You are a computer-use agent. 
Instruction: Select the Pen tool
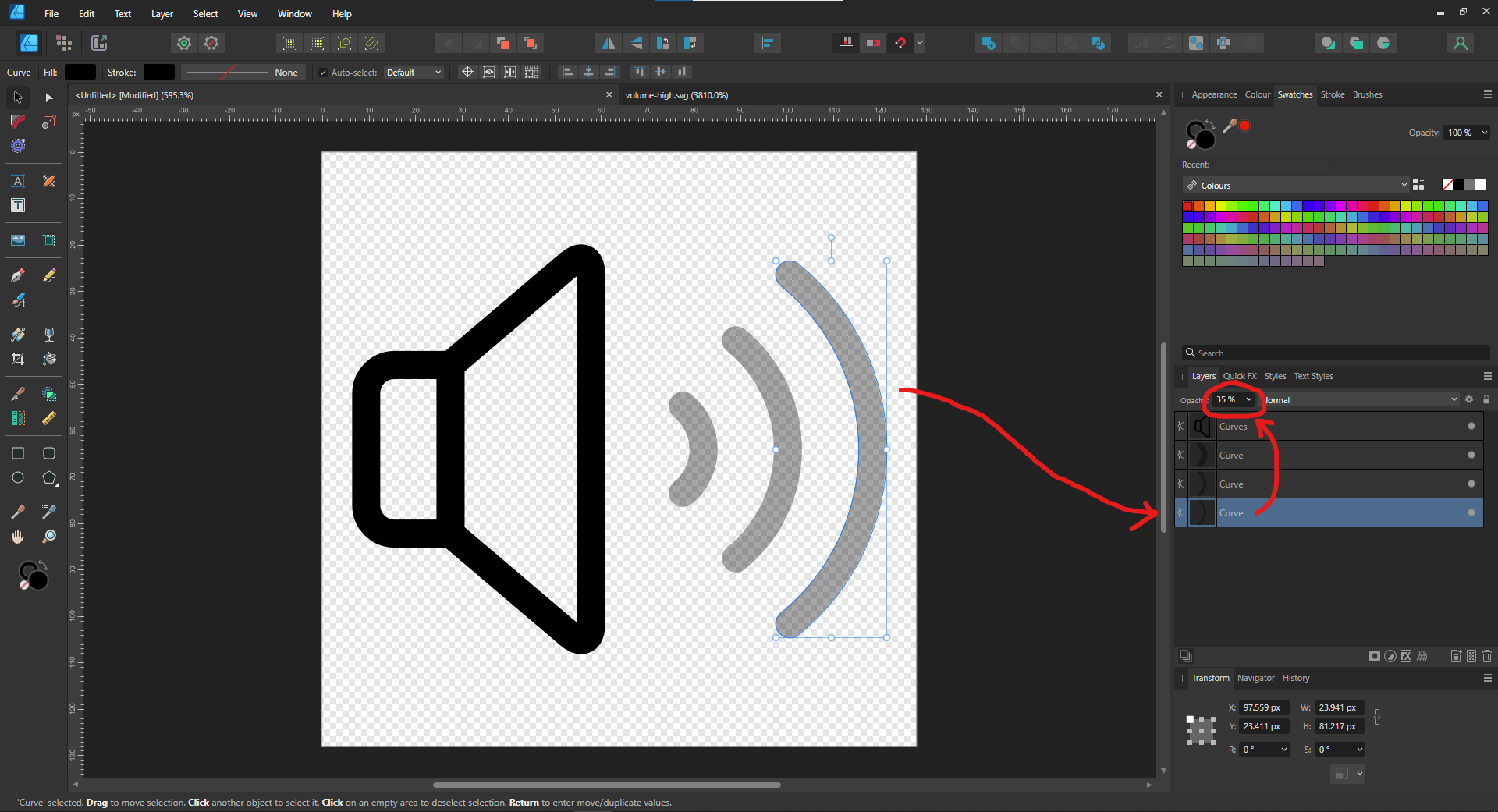[18, 275]
